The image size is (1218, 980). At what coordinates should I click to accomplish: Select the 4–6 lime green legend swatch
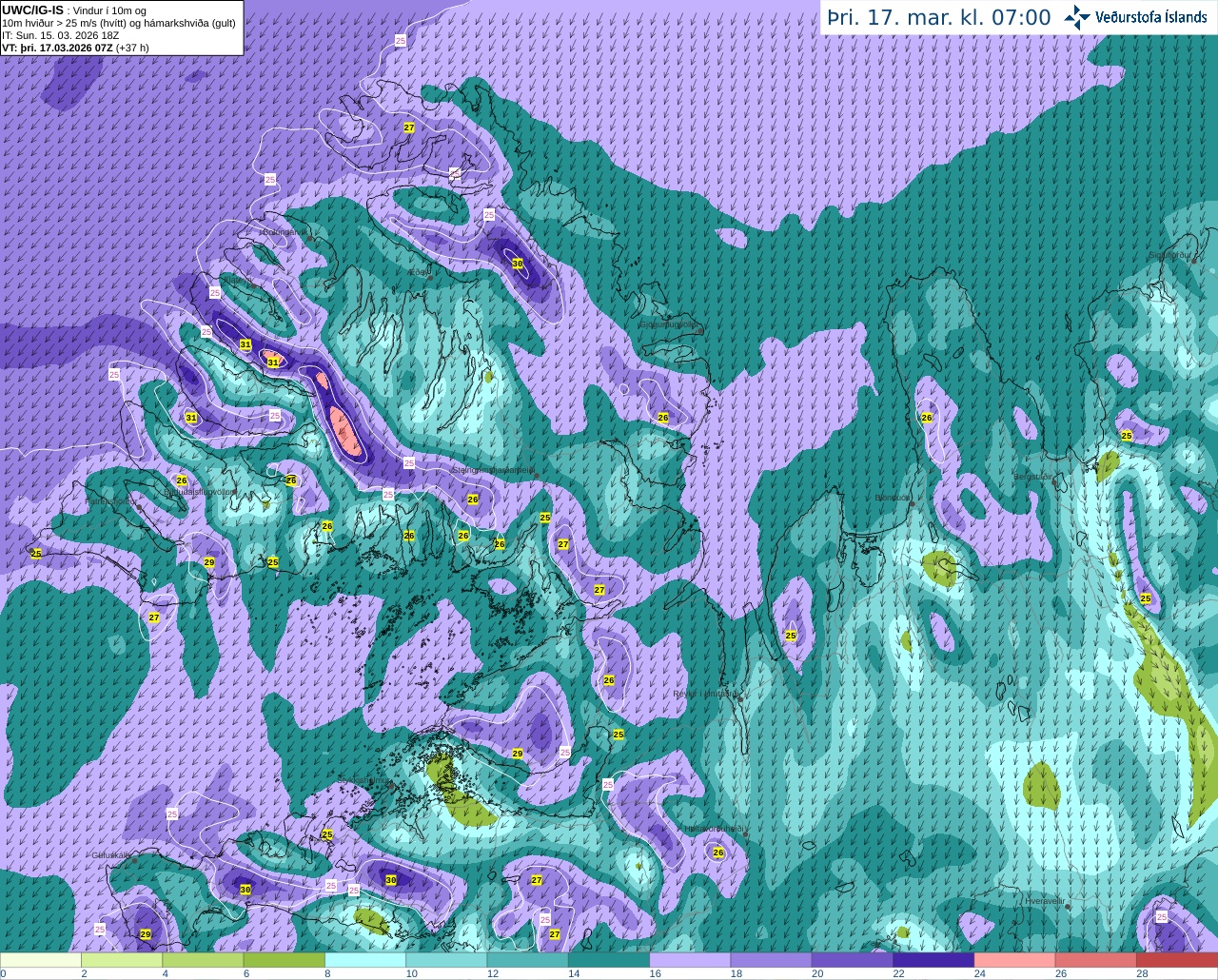click(x=203, y=960)
